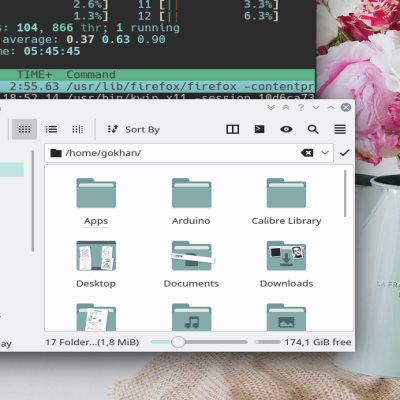Click the file view vertical scrollbar

click(345, 193)
